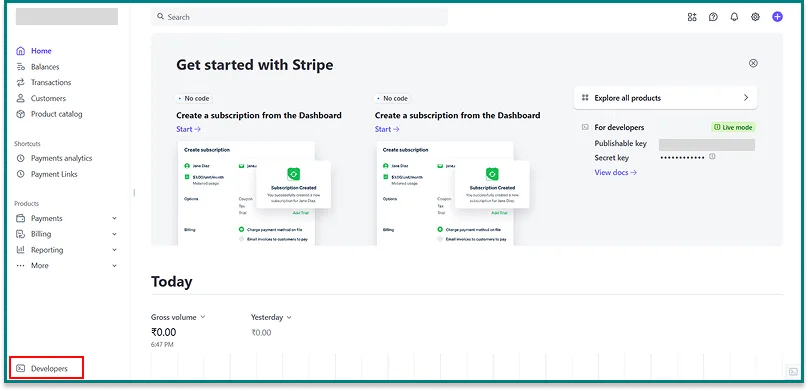Screen dimensions: 808x391
Task: Open the View docs link
Action: [616, 173]
